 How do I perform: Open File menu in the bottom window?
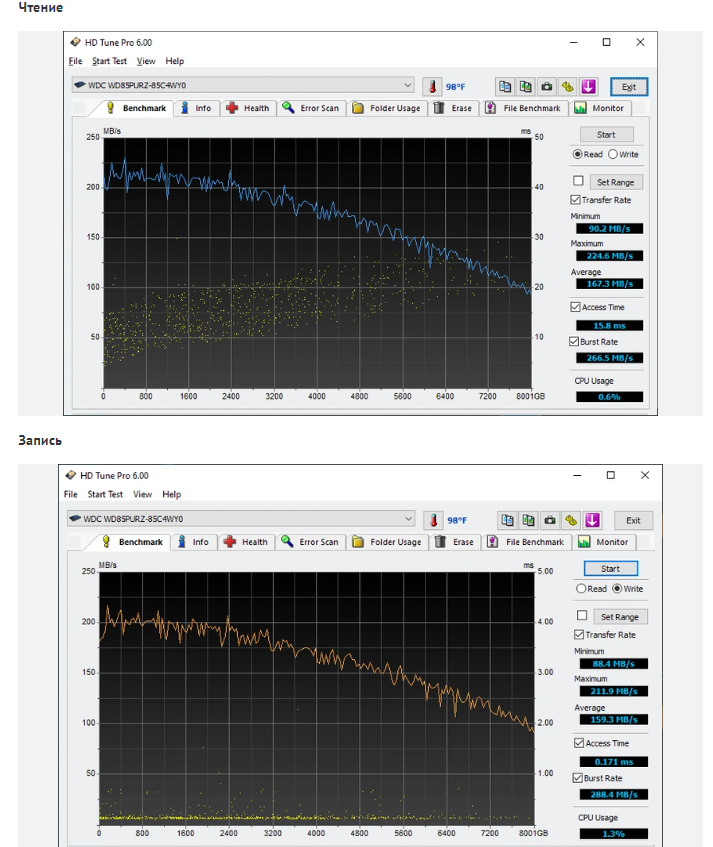click(71, 494)
